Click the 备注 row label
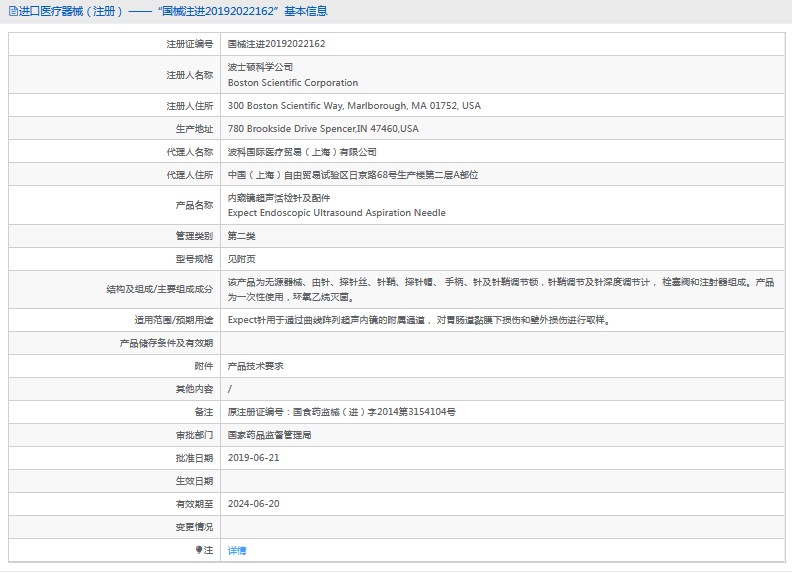Image resolution: width=792 pixels, height=573 pixels. (204, 412)
